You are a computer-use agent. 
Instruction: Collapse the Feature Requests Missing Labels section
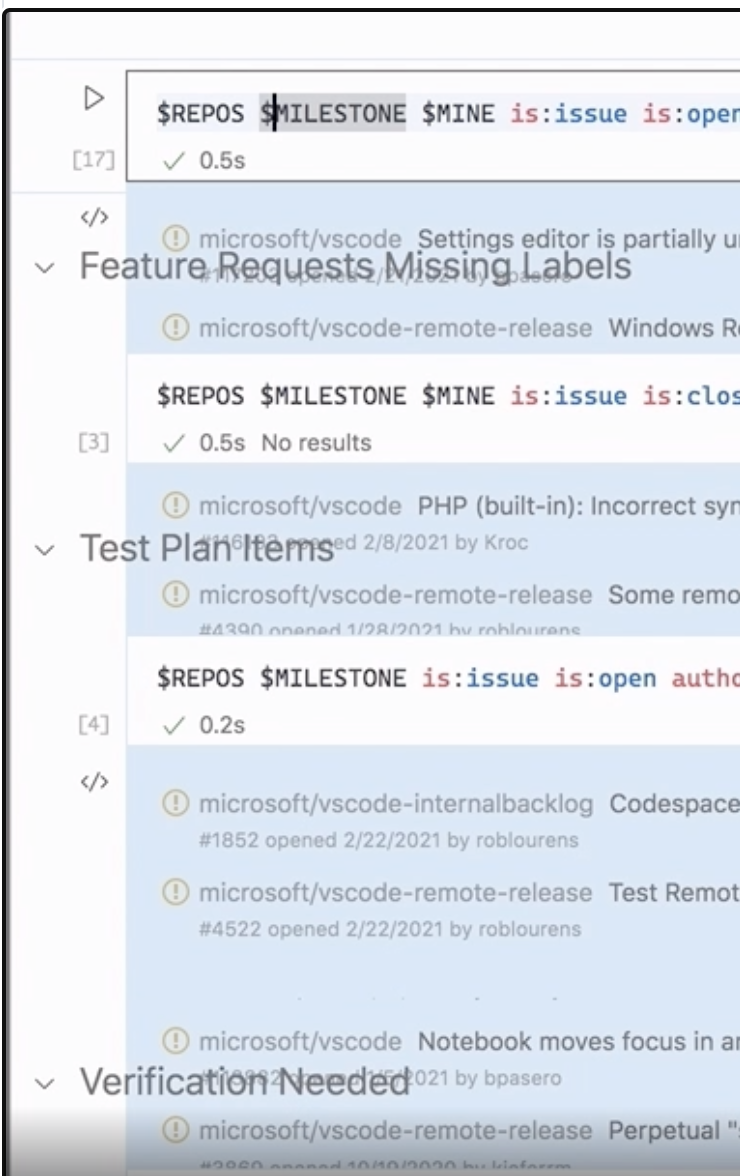42,266
